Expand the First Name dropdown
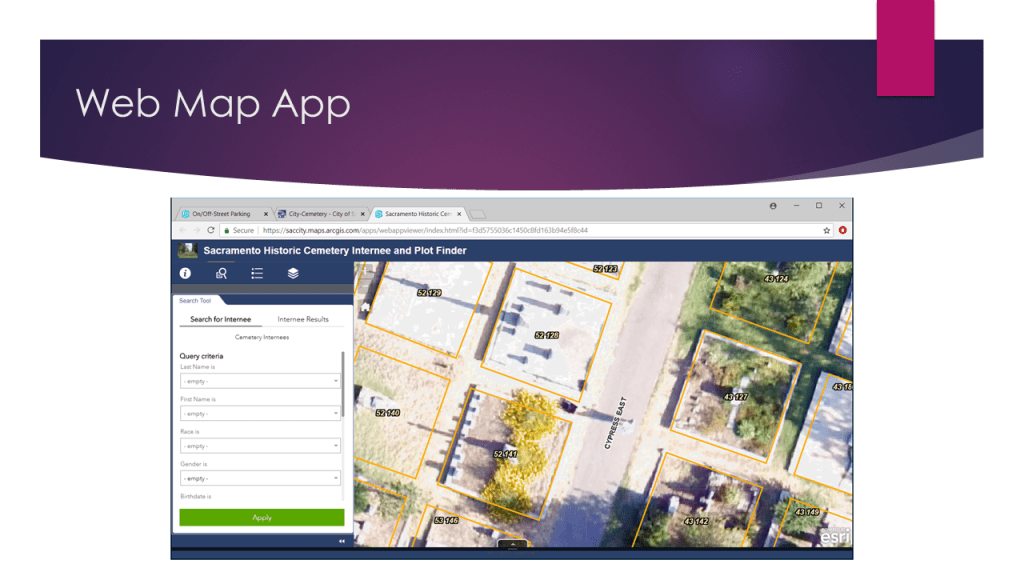 click(x=260, y=413)
